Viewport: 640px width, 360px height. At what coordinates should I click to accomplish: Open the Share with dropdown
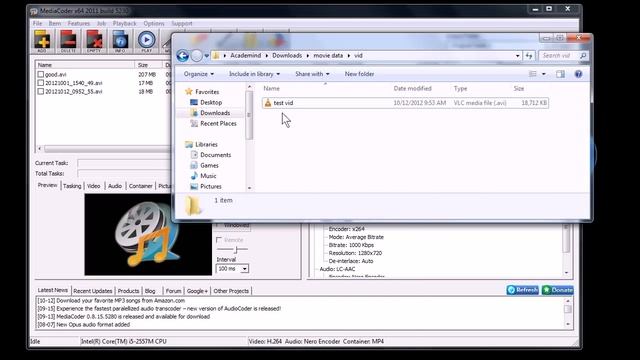tap(312, 74)
